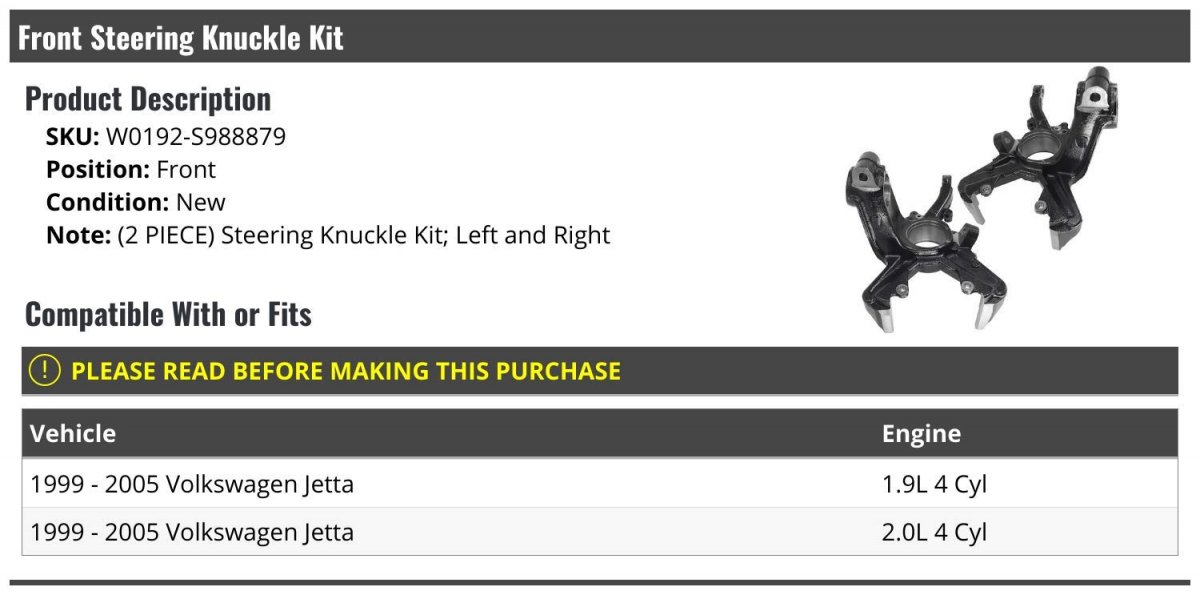
Task: Select the Jetta vehicle cell in the 2.0L row
Action: pyautogui.click(x=192, y=532)
